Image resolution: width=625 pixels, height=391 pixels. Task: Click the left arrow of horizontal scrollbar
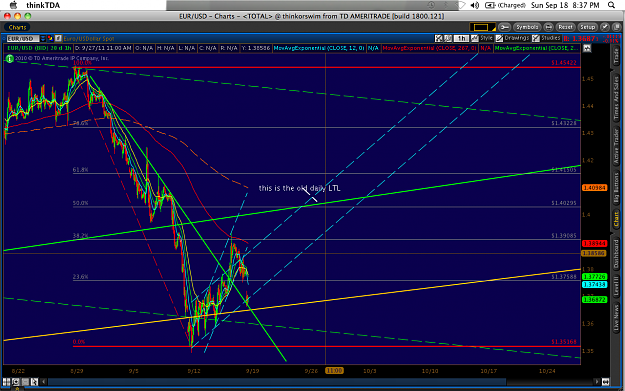43,382
